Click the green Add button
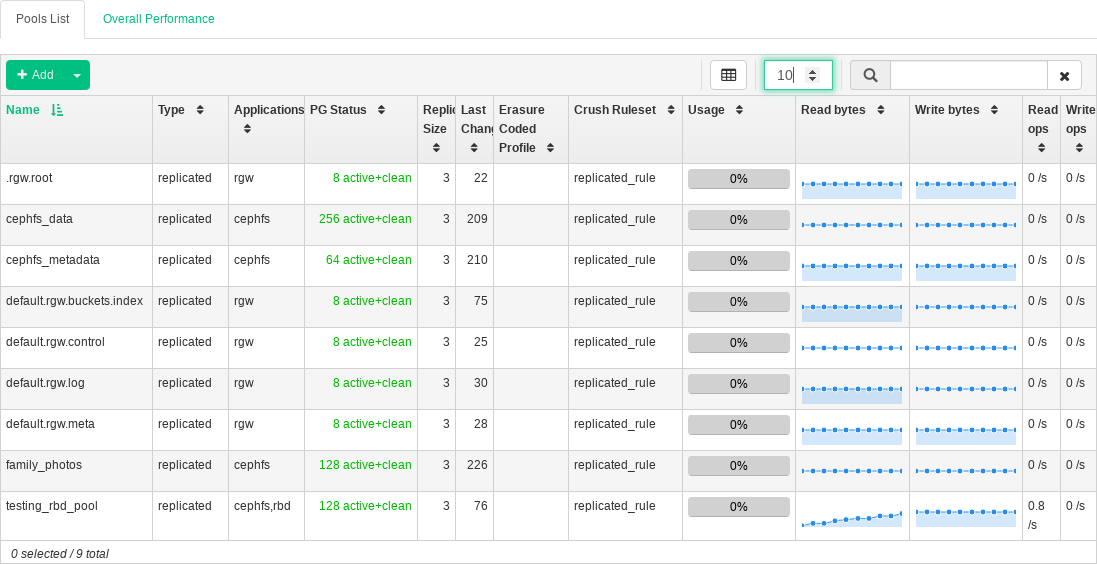Screen dimensions: 1097x564 tap(35, 75)
